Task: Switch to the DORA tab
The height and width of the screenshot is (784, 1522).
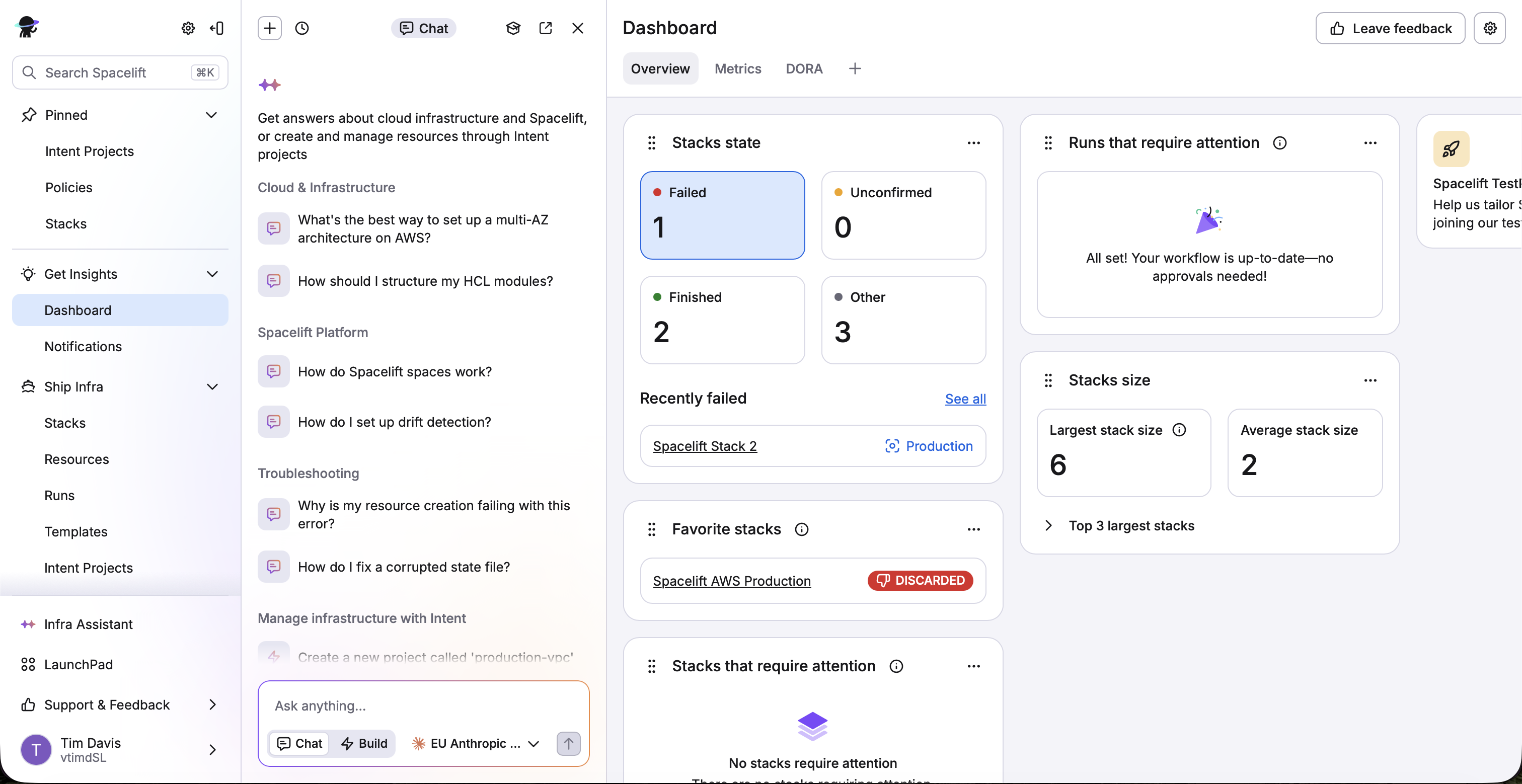Action: (x=804, y=68)
